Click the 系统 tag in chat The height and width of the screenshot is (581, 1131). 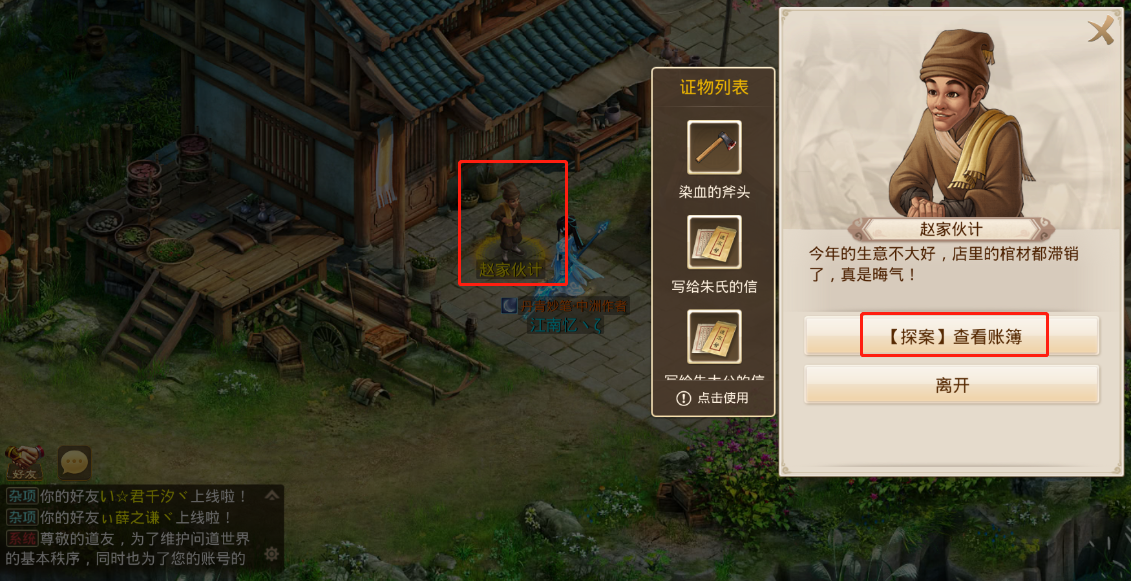pos(21,538)
